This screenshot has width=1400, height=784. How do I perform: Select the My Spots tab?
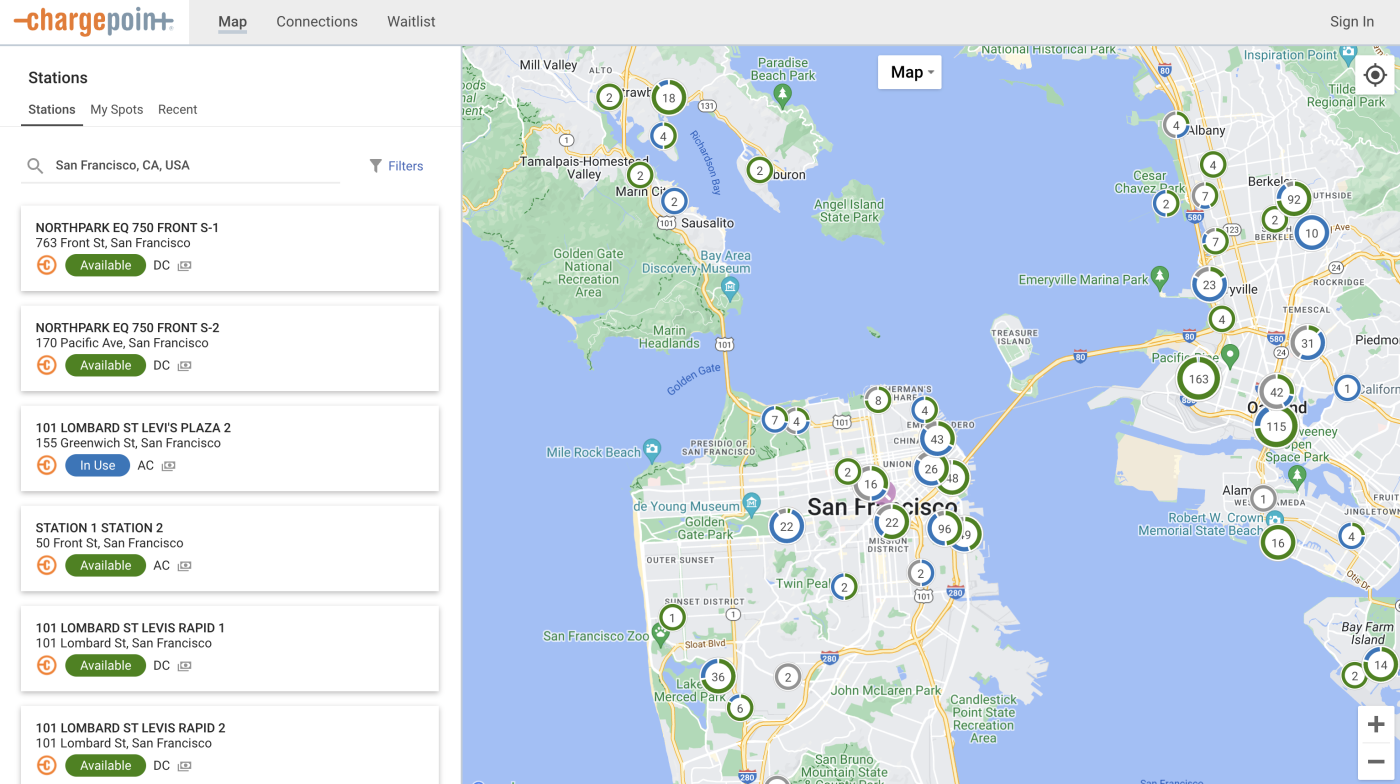coord(116,109)
